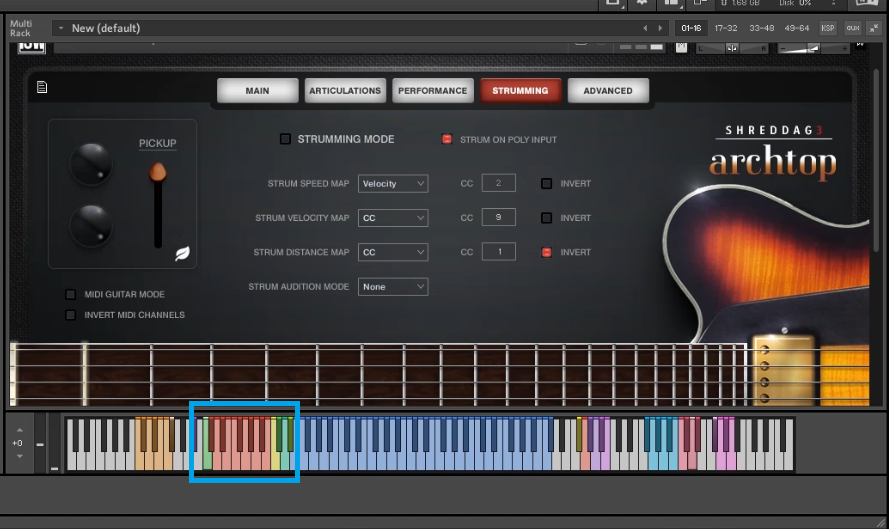Expand the Multi Rack preset menu arrow
The image size is (889, 529).
click(61, 28)
